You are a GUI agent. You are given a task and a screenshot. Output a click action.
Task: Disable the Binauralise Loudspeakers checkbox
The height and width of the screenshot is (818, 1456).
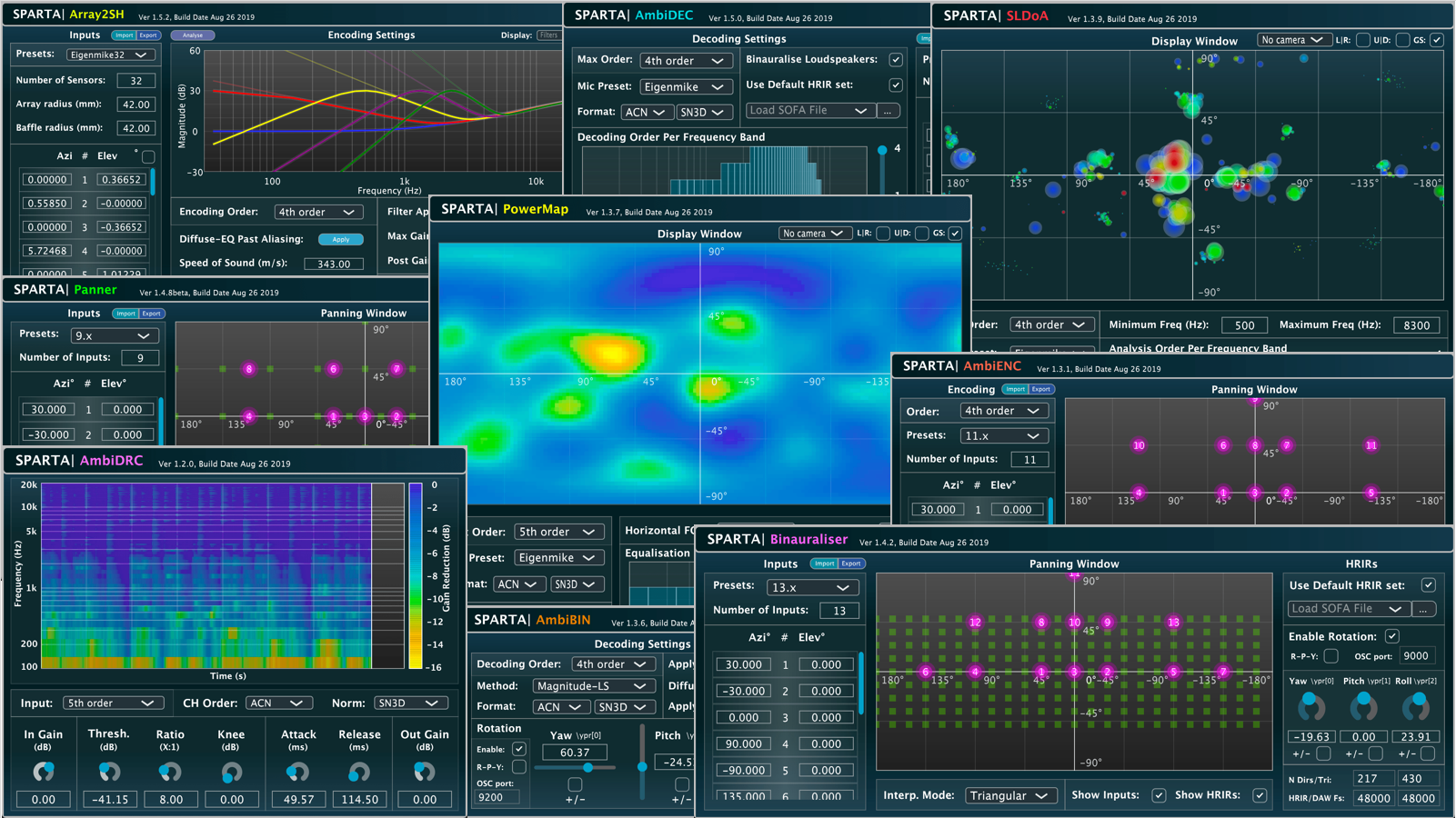[896, 60]
